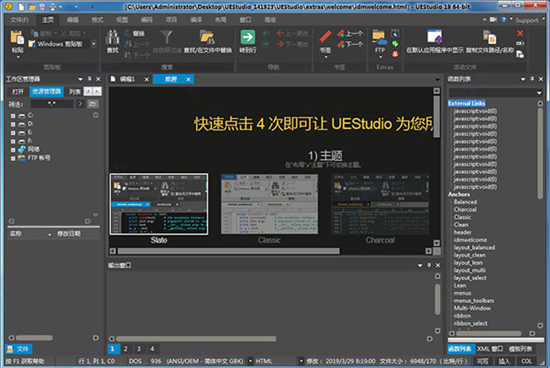
Task: Click the filter funnel icon in the ribbon
Action: [x=167, y=37]
